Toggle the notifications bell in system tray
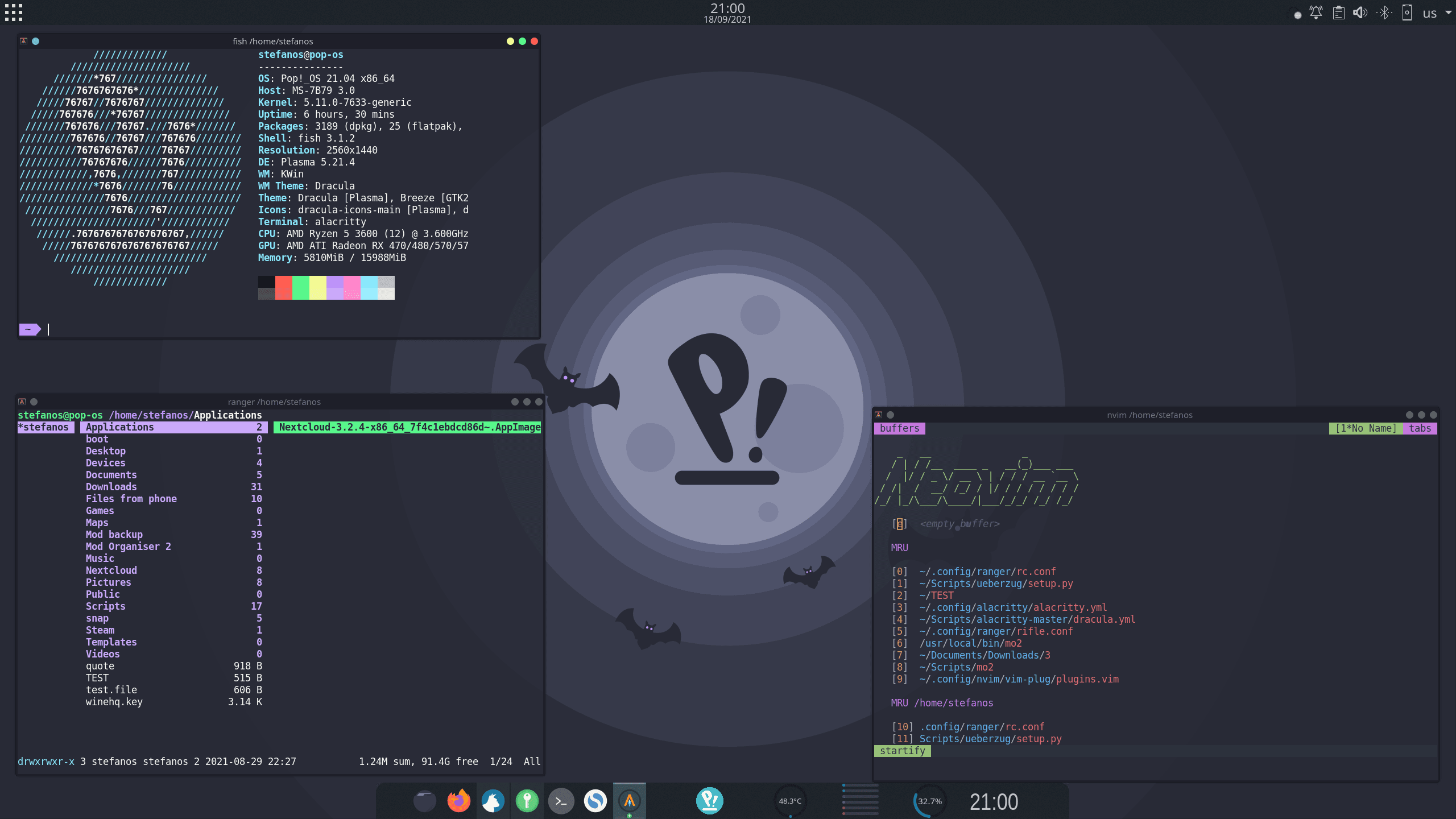The height and width of the screenshot is (819, 1456). click(1317, 12)
